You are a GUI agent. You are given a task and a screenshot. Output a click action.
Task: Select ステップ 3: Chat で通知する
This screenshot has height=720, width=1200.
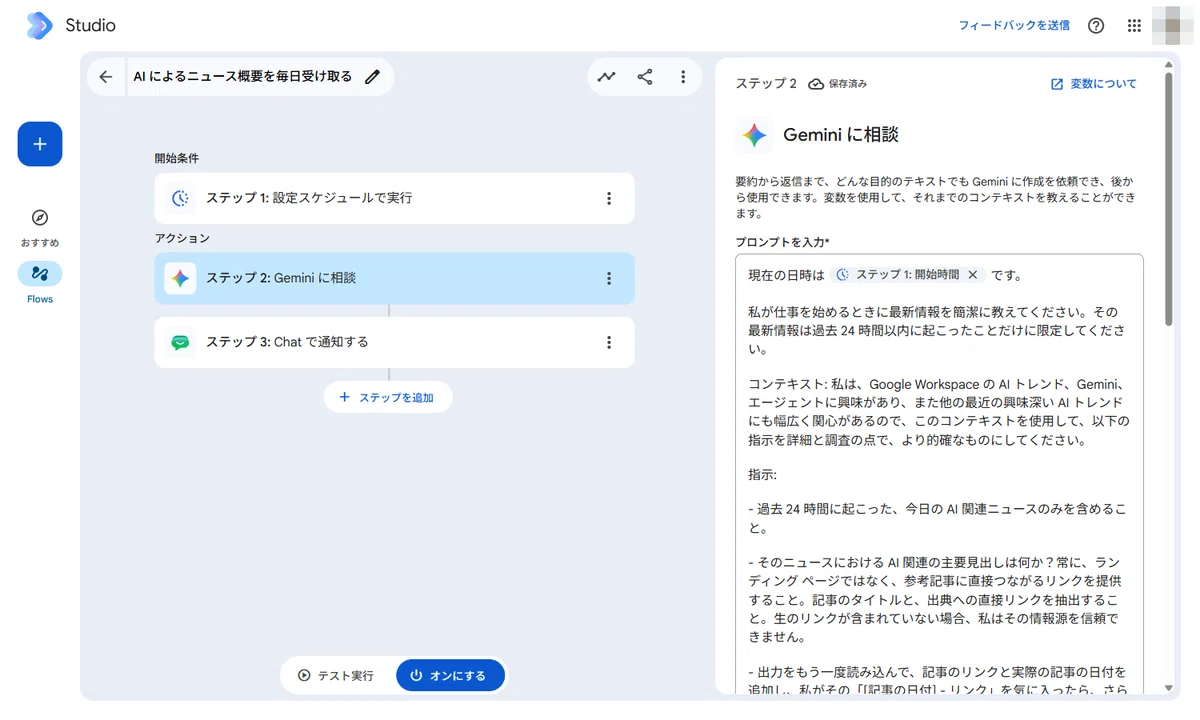coord(394,342)
